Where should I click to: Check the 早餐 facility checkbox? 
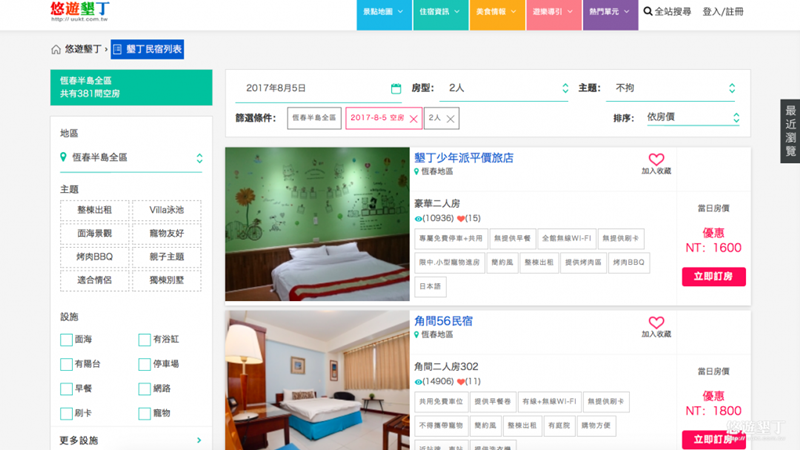coord(67,389)
